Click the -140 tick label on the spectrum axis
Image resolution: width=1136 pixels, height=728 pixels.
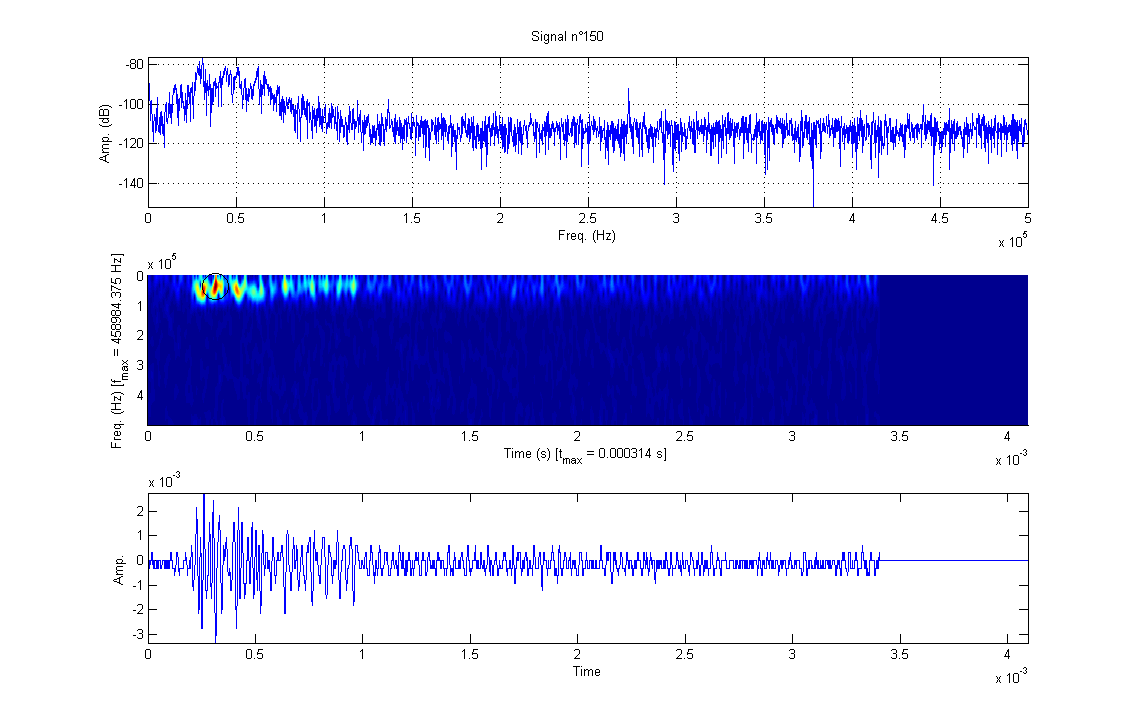coord(131,184)
